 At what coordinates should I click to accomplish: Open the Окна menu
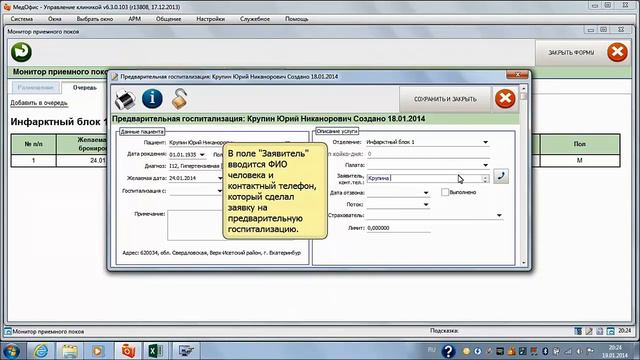click(55, 19)
